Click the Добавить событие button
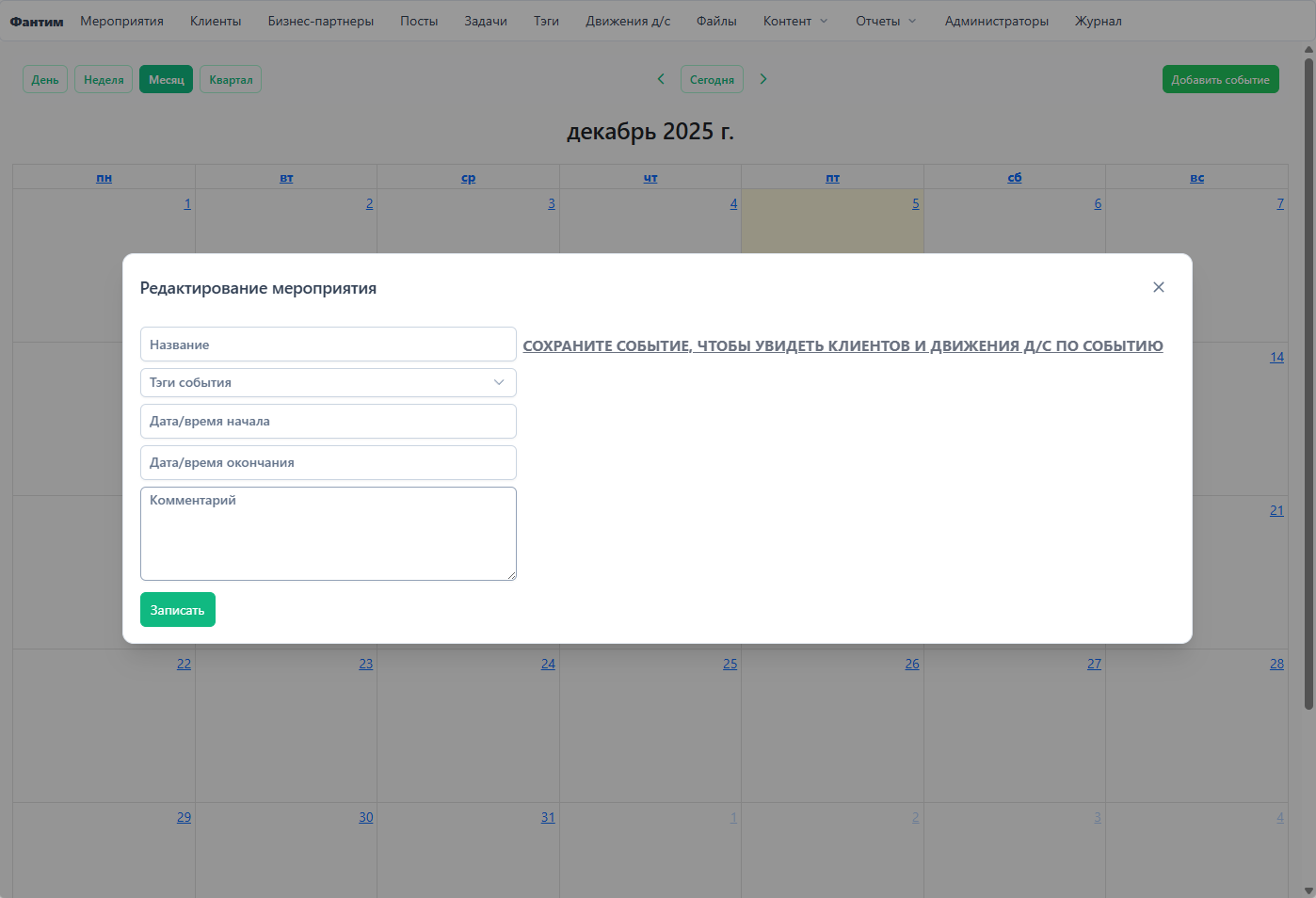Image resolution: width=1316 pixels, height=898 pixels. pyautogui.click(x=1220, y=79)
